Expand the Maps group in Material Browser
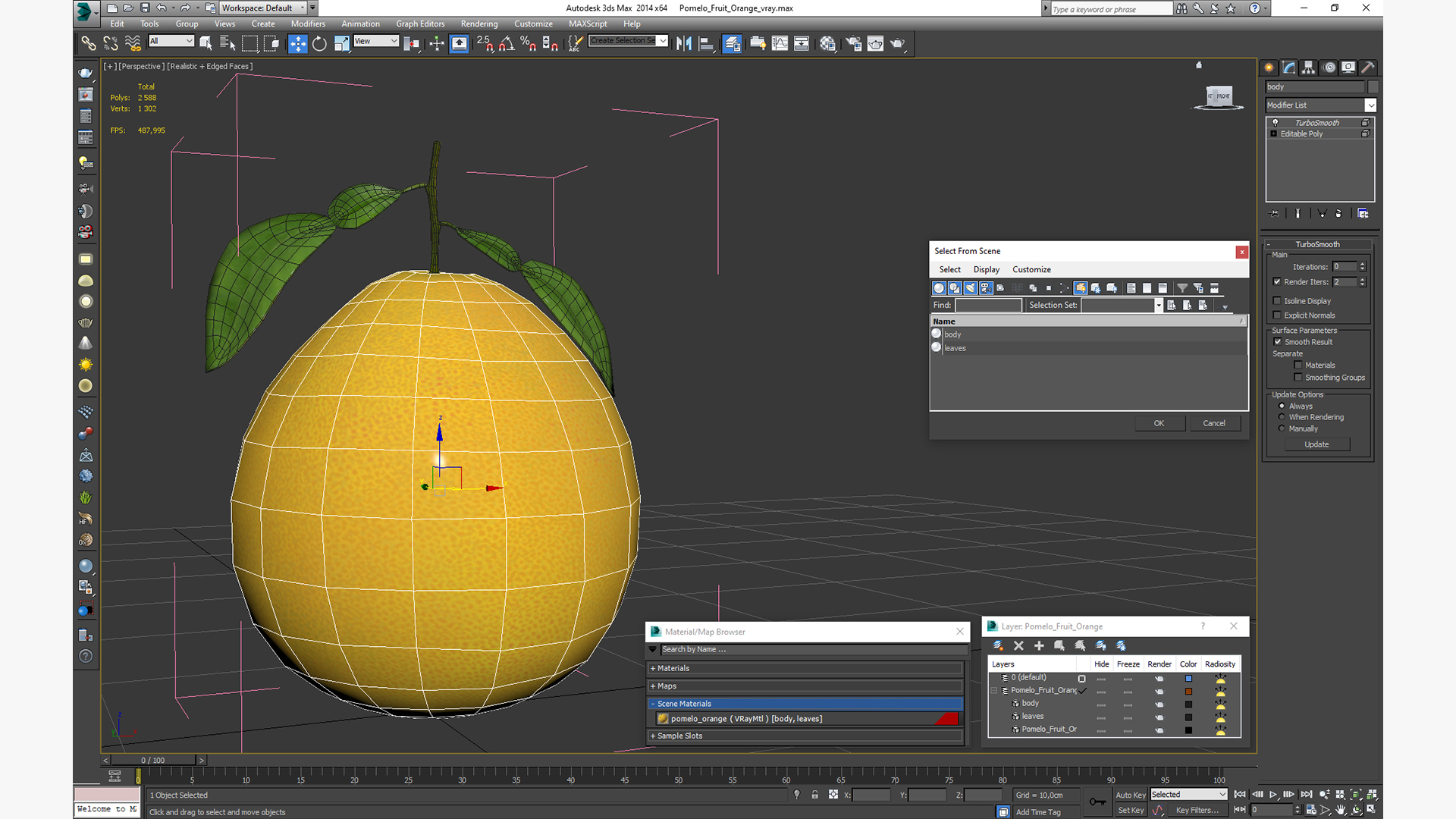Screen dimensions: 1456x819 coord(805,686)
